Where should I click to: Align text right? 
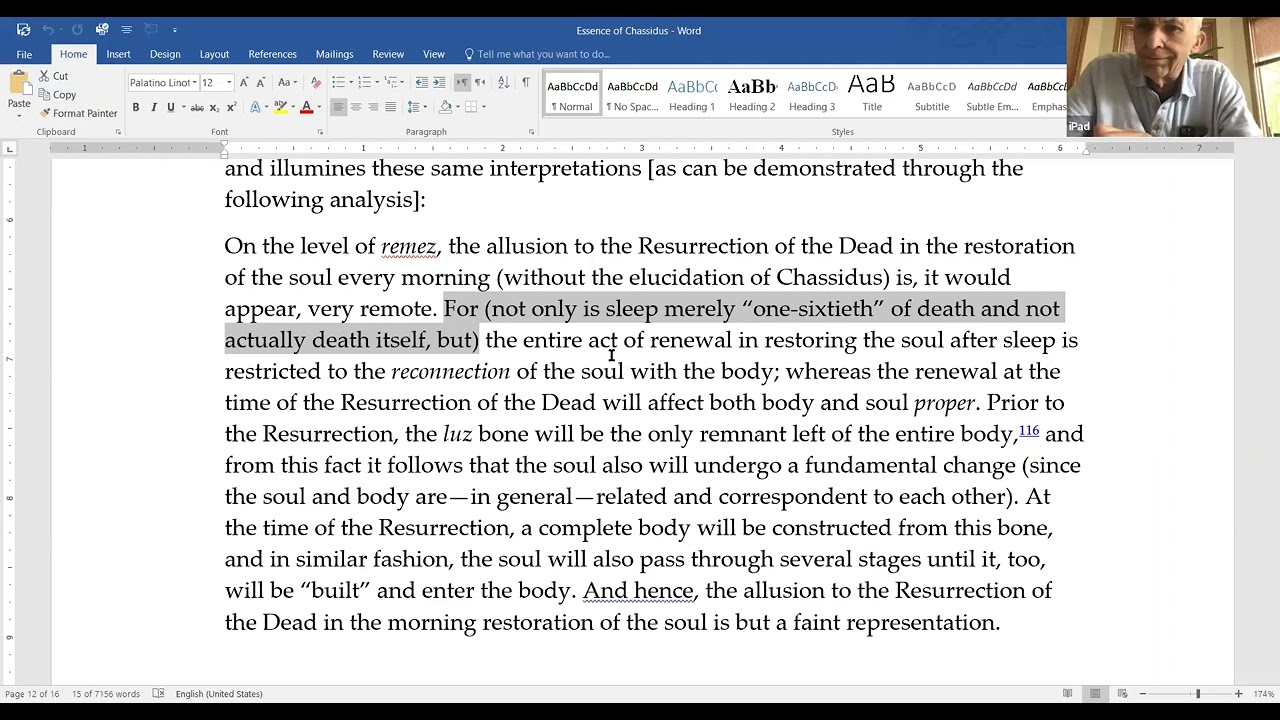click(x=373, y=107)
